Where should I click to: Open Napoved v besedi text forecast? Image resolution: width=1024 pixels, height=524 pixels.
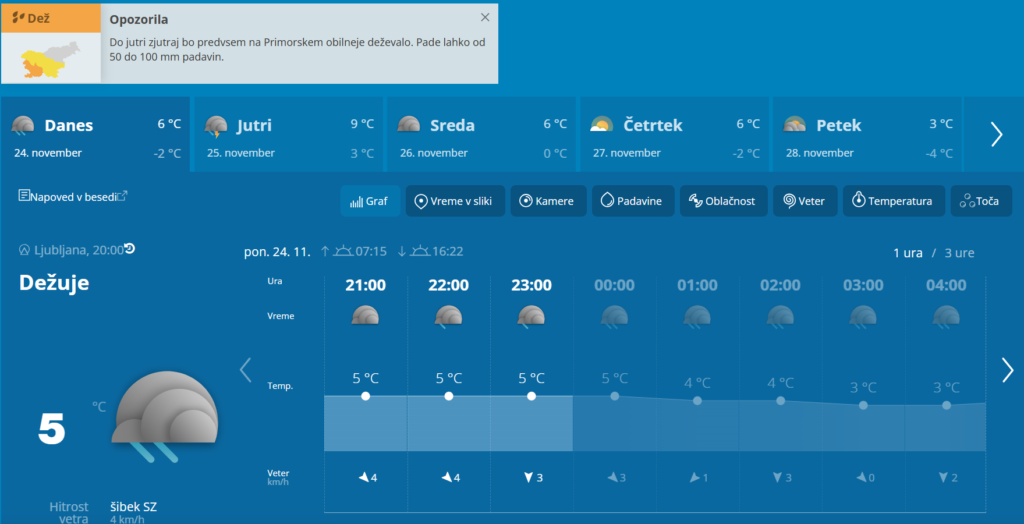click(72, 196)
